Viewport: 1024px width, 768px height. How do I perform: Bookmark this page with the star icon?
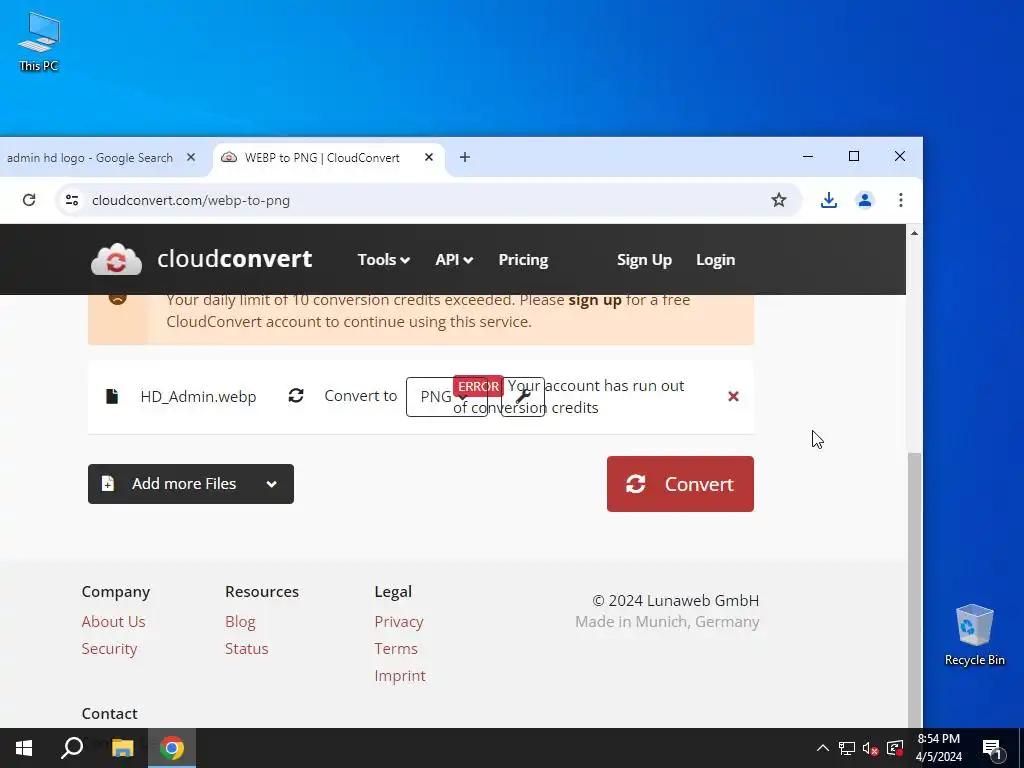pos(778,200)
